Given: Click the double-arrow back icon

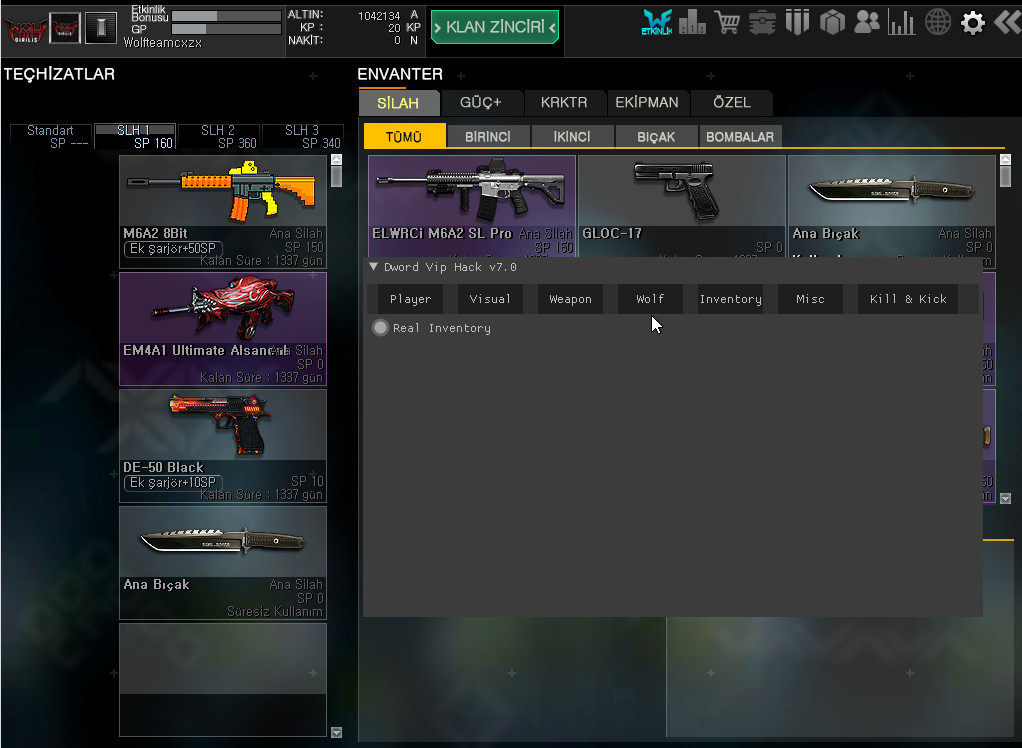Looking at the screenshot, I should 1007,22.
